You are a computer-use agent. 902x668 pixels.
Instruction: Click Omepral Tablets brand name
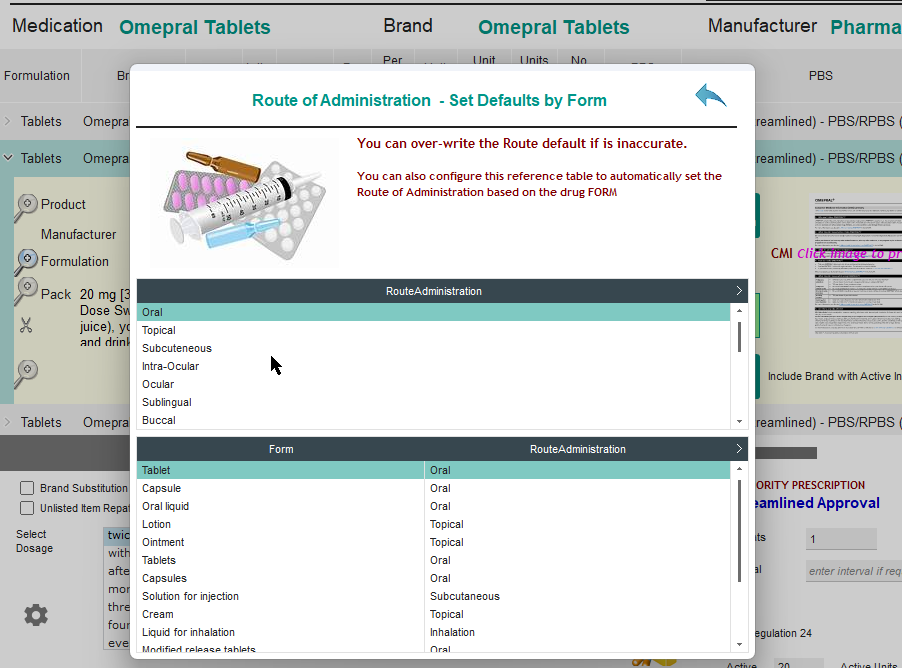click(x=553, y=27)
